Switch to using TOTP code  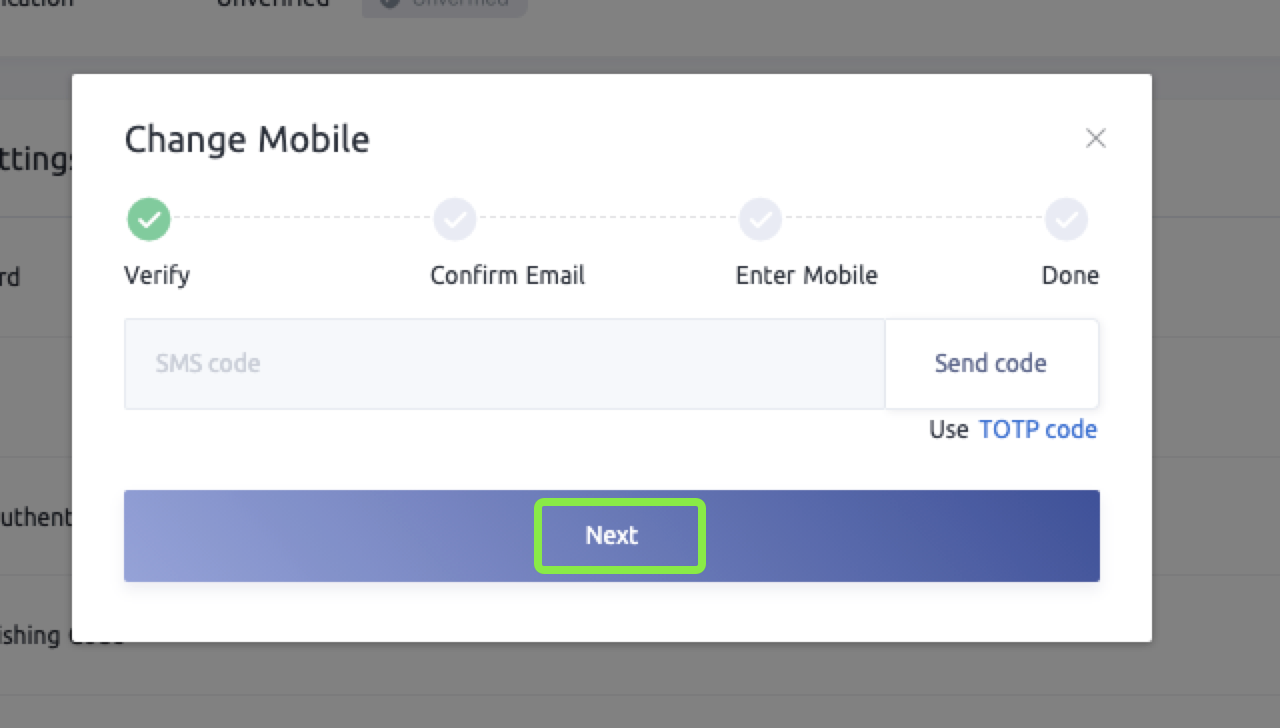coord(1037,430)
